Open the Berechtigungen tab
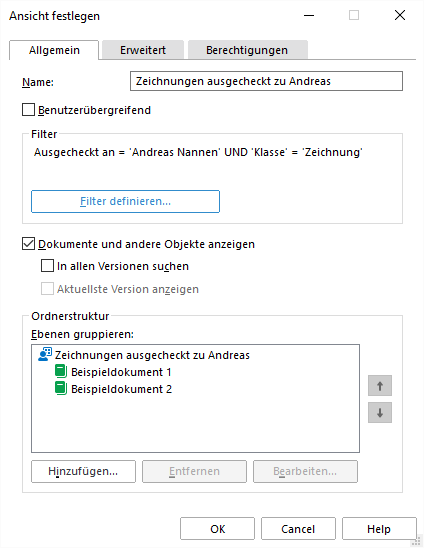This screenshot has height=548, width=424. tap(247, 50)
